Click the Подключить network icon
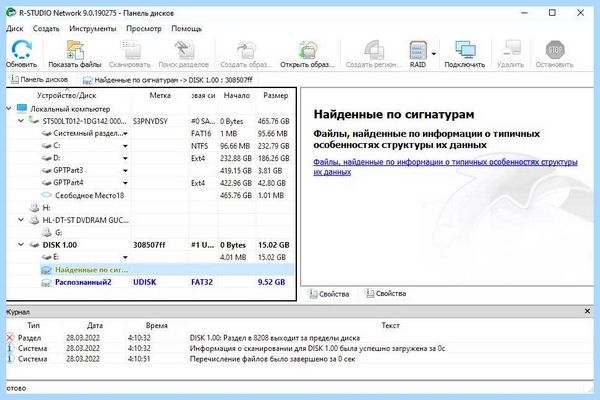This screenshot has width=600, height=400. point(465,50)
